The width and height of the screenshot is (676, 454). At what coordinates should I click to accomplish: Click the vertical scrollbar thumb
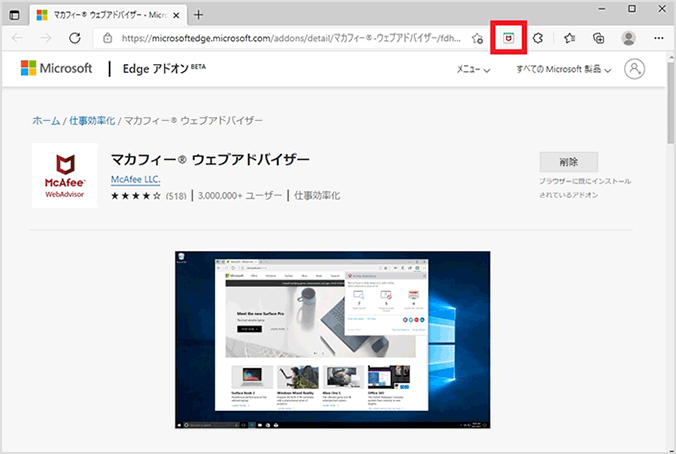coord(670,103)
